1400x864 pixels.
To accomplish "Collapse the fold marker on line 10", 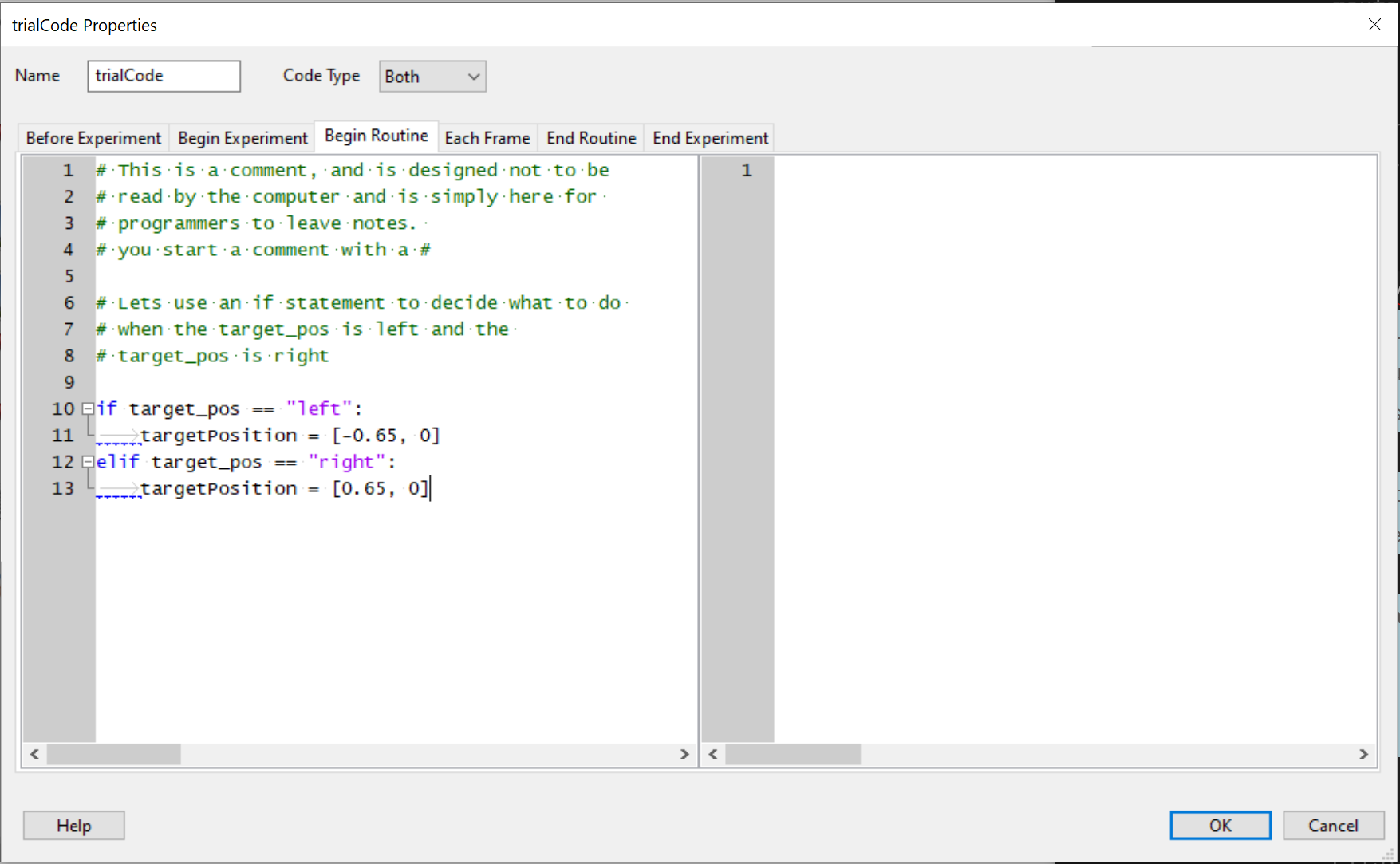I will 88,408.
